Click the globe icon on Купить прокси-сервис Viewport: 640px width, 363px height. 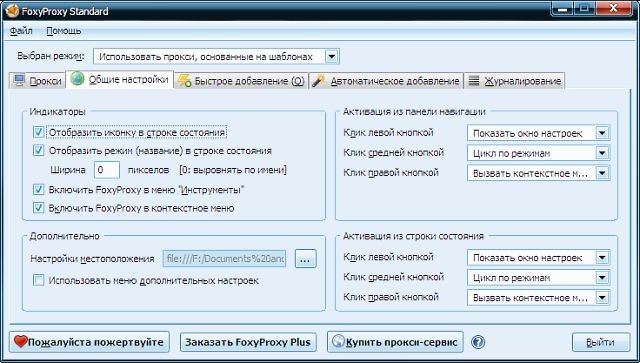click(x=338, y=341)
